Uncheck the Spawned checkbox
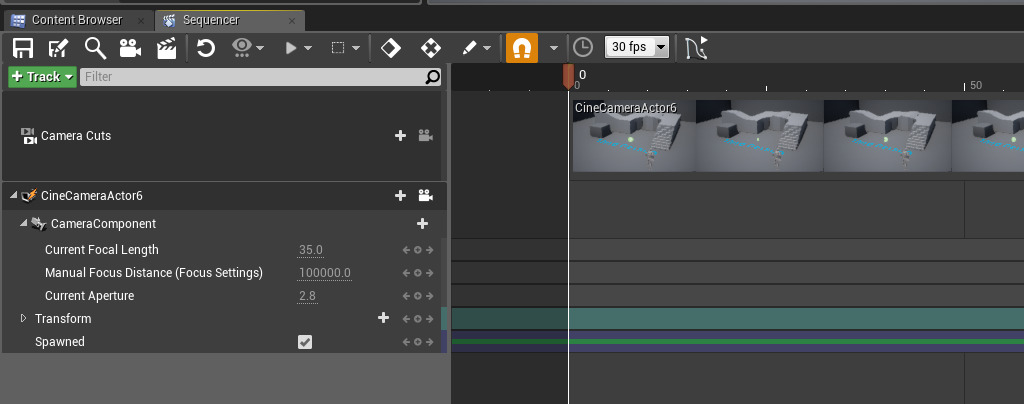 tap(305, 342)
